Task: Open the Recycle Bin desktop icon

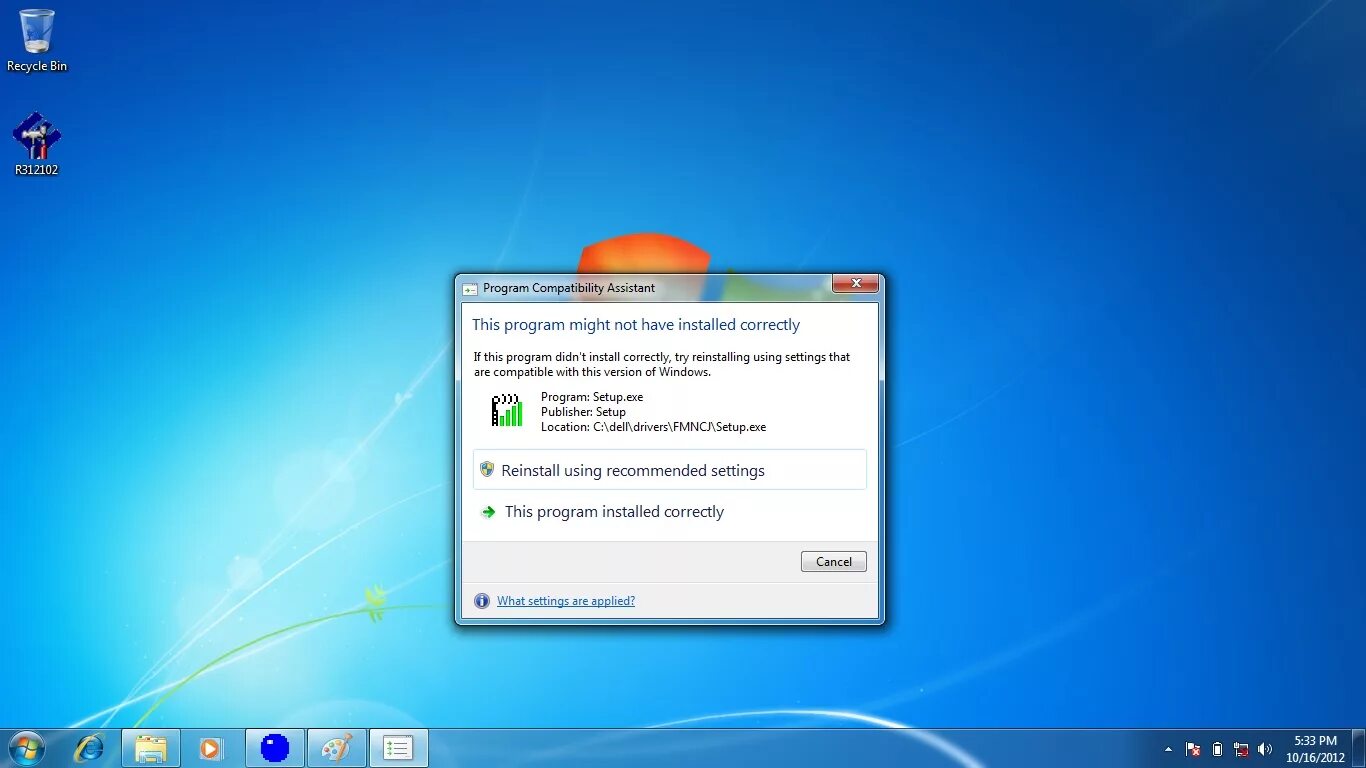Action: 37,40
